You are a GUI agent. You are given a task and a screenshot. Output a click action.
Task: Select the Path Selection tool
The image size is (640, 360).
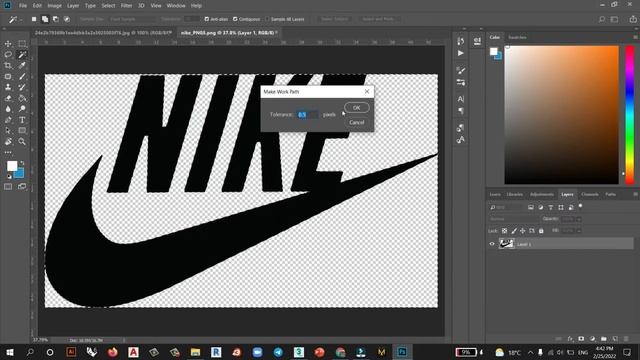[x=8, y=131]
